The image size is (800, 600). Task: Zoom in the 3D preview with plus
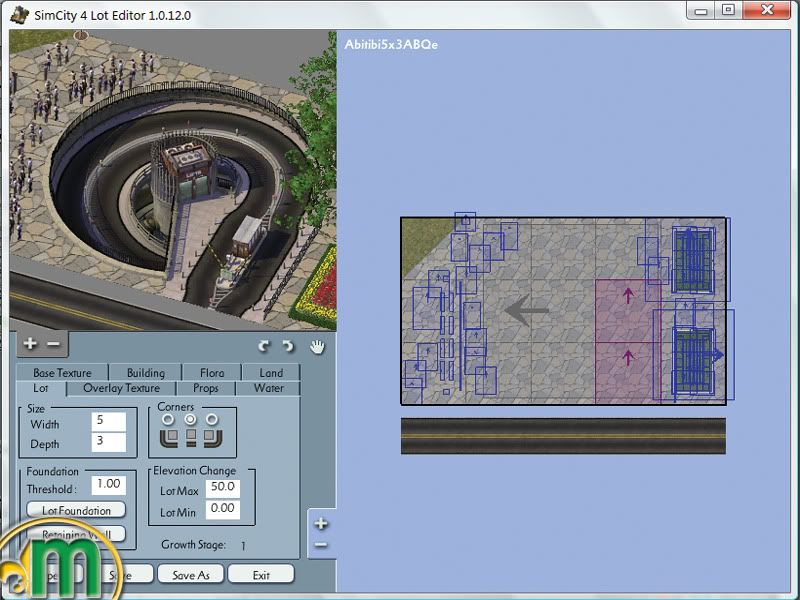30,344
